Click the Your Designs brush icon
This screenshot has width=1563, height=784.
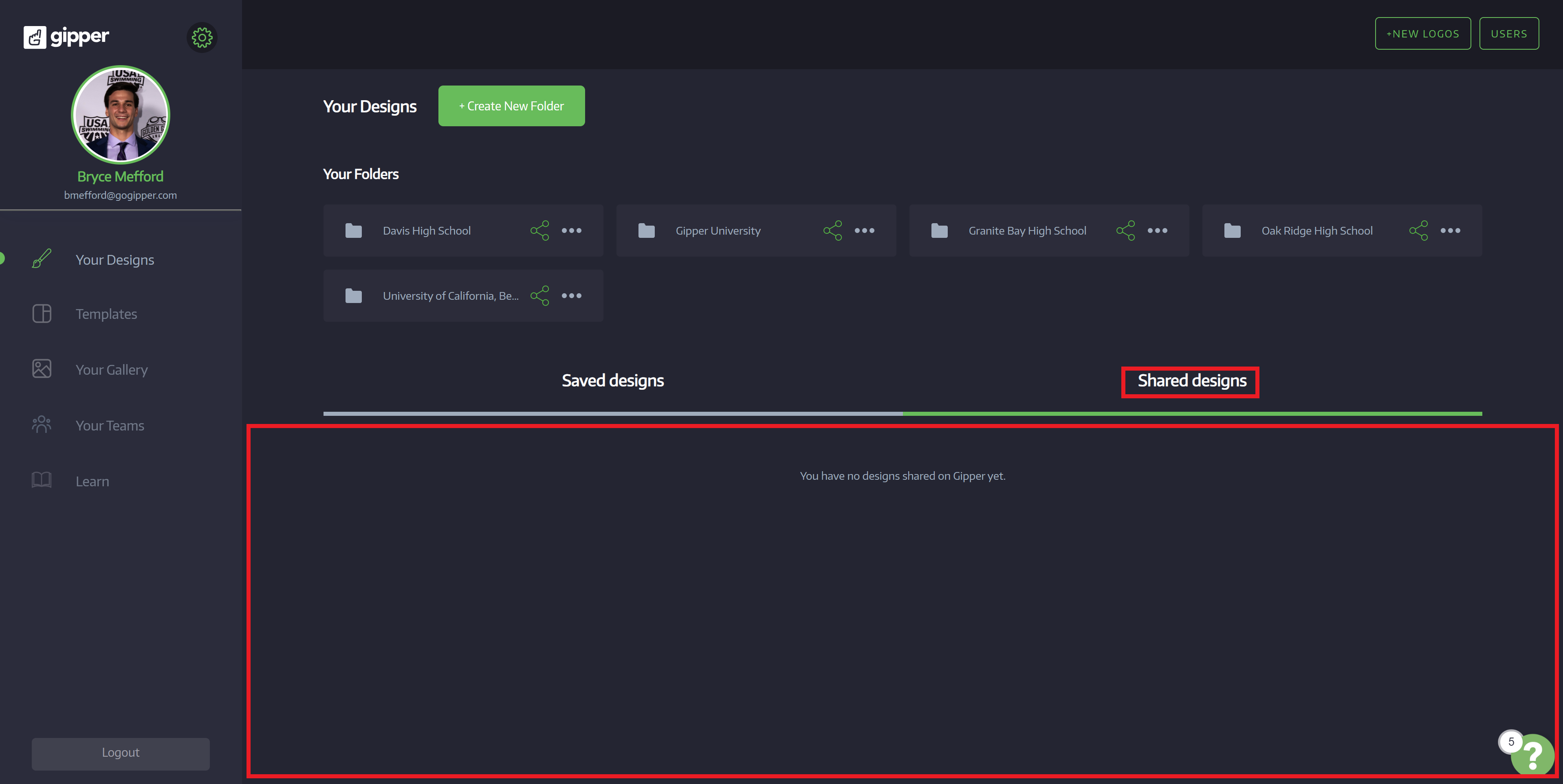41,259
